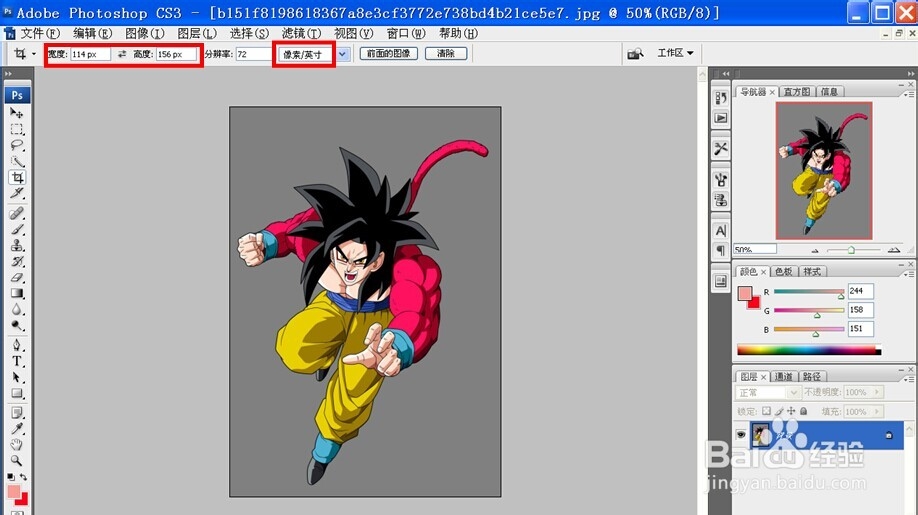Select the History Brush tool
Screen dimensions: 918x515
pyautogui.click(x=16, y=261)
